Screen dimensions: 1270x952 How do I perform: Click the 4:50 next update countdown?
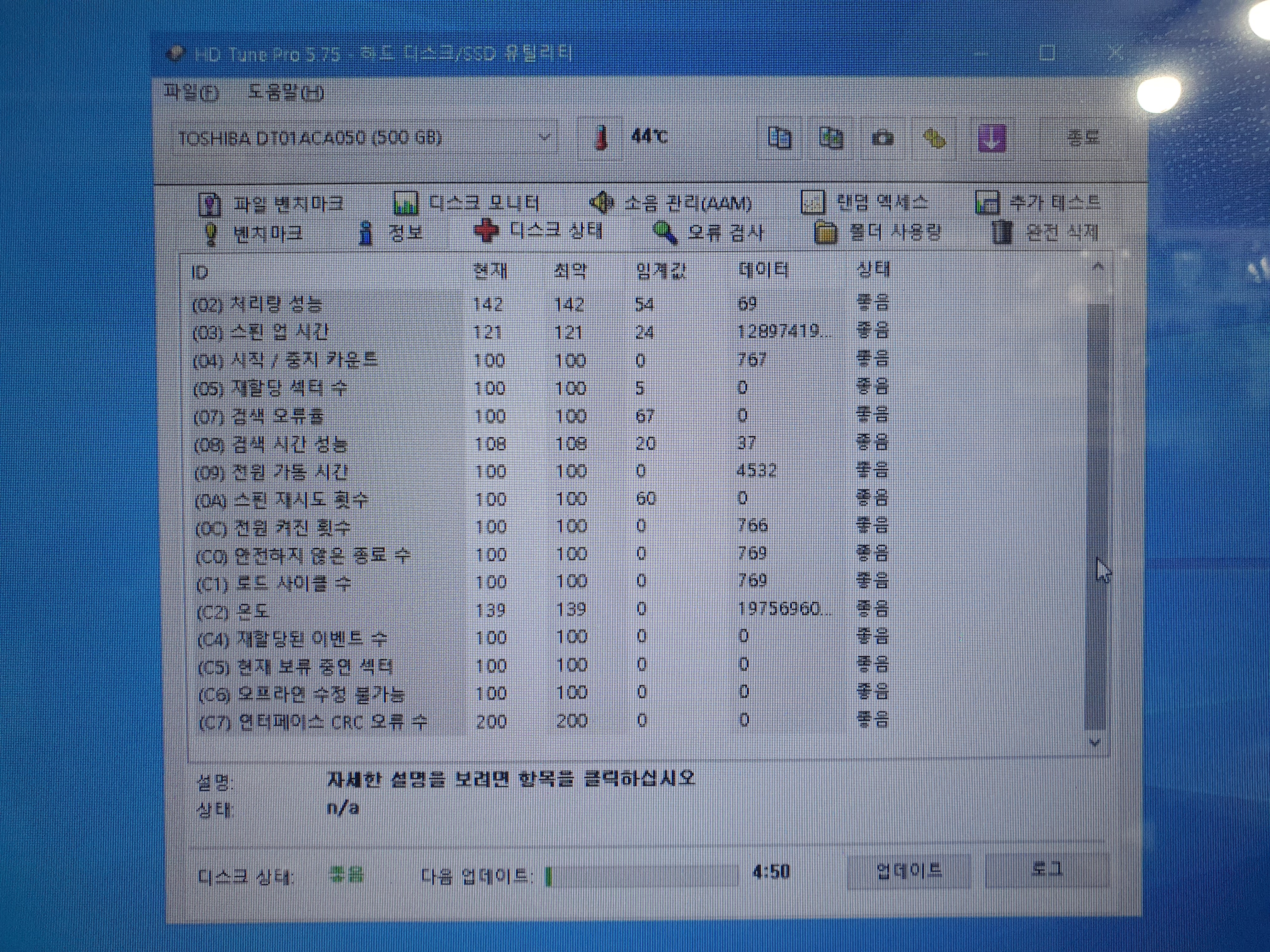[x=771, y=872]
